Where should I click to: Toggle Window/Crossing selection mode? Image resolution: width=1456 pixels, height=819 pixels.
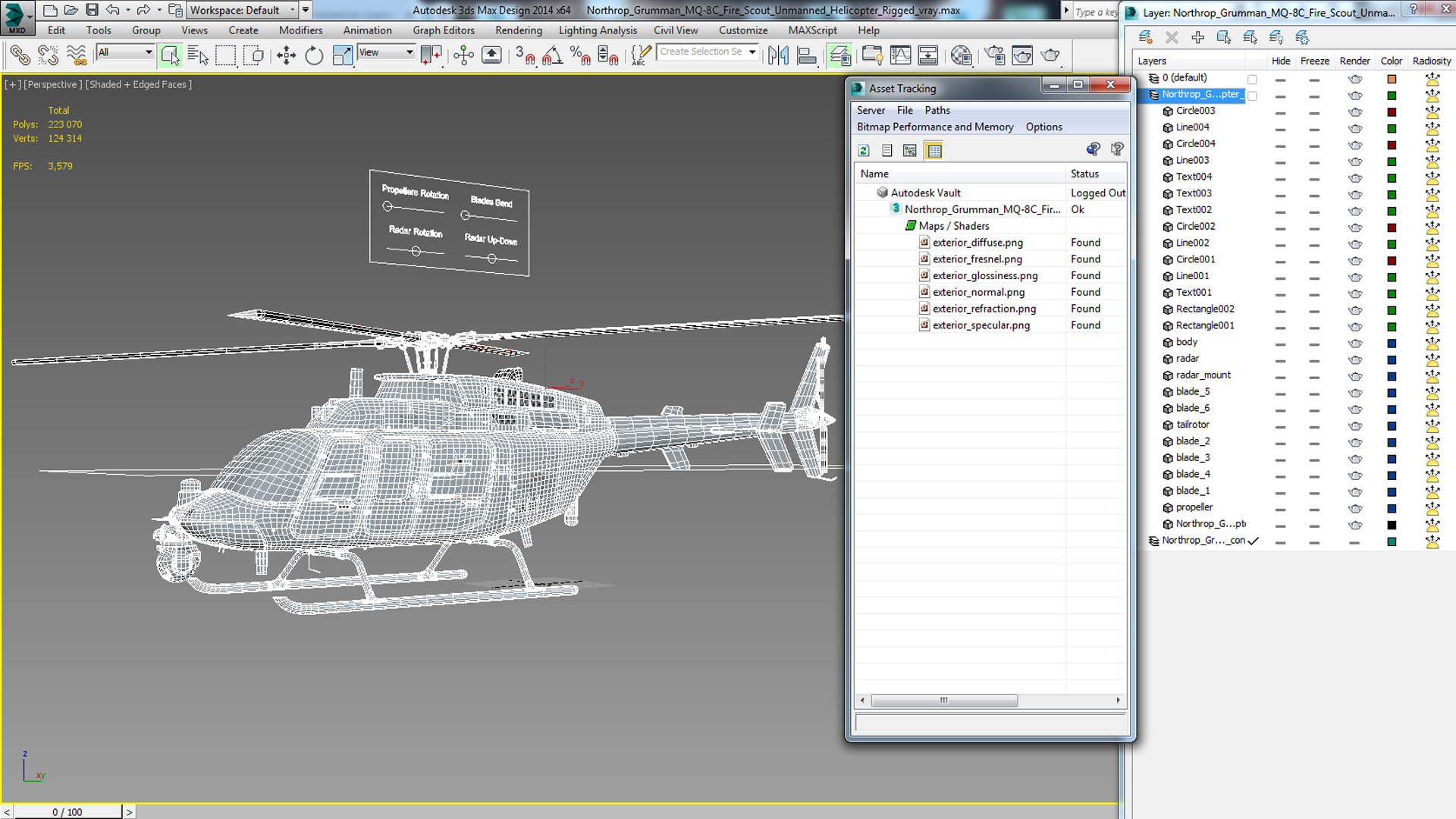point(253,55)
